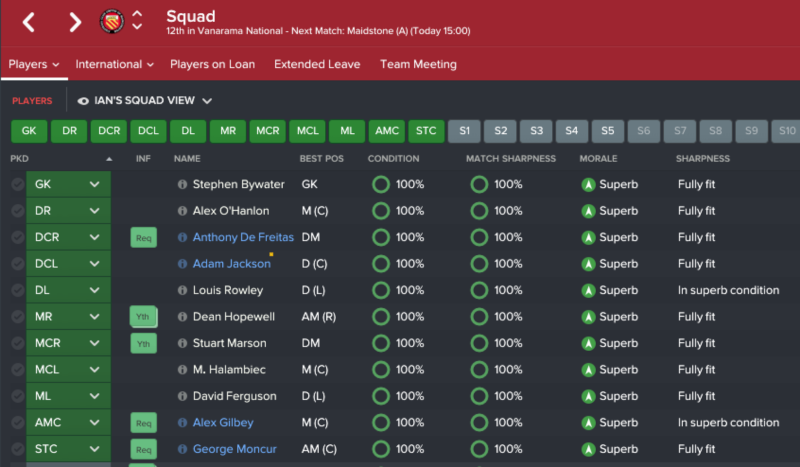Toggle the selection check for the GK row

coord(18,184)
